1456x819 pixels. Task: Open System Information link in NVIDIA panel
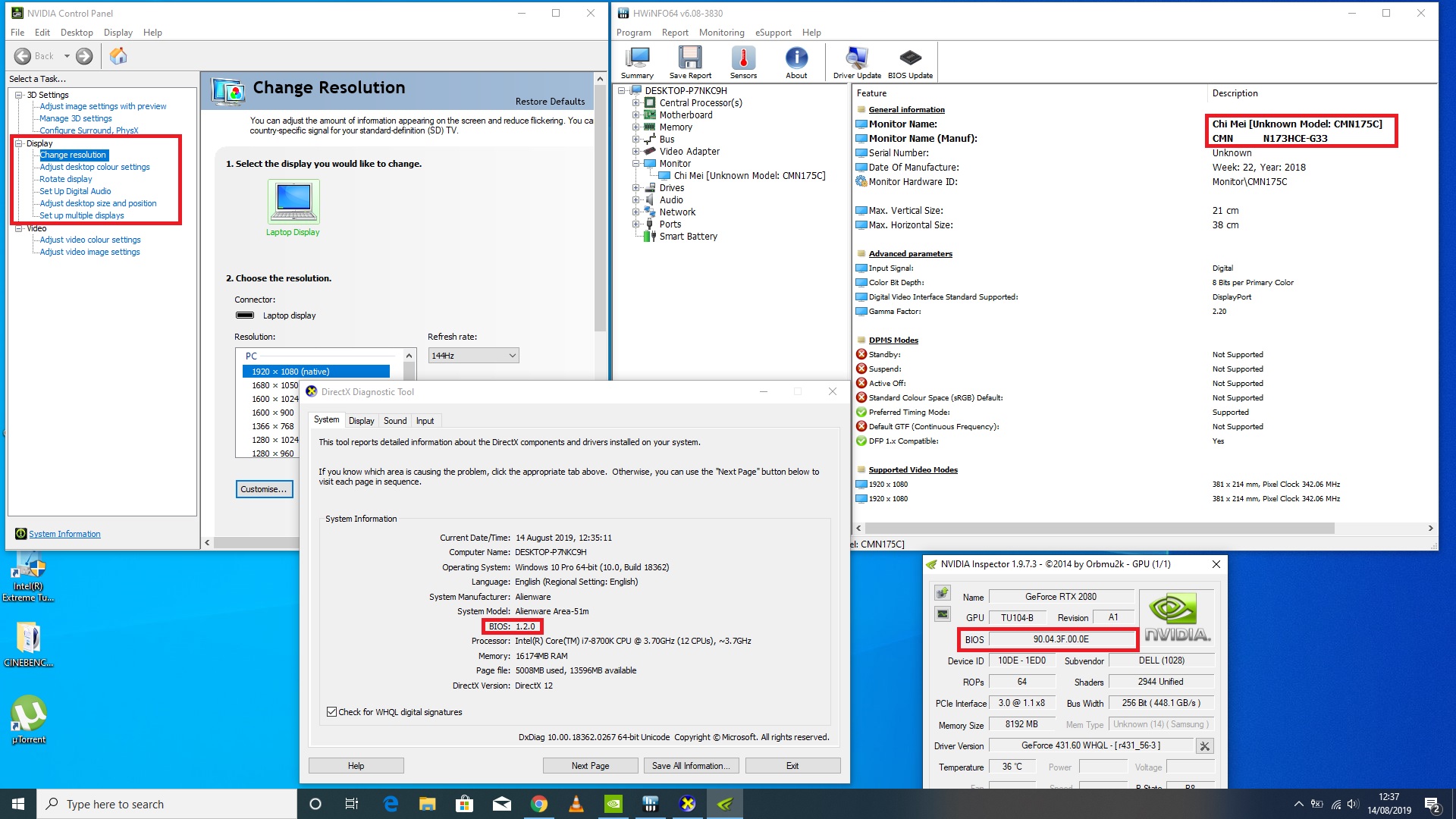(64, 534)
